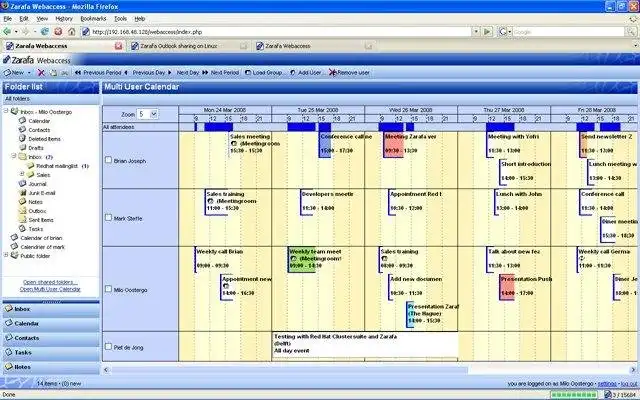640x400 pixels.
Task: Open the Edit menu
Action: (x=24, y=19)
